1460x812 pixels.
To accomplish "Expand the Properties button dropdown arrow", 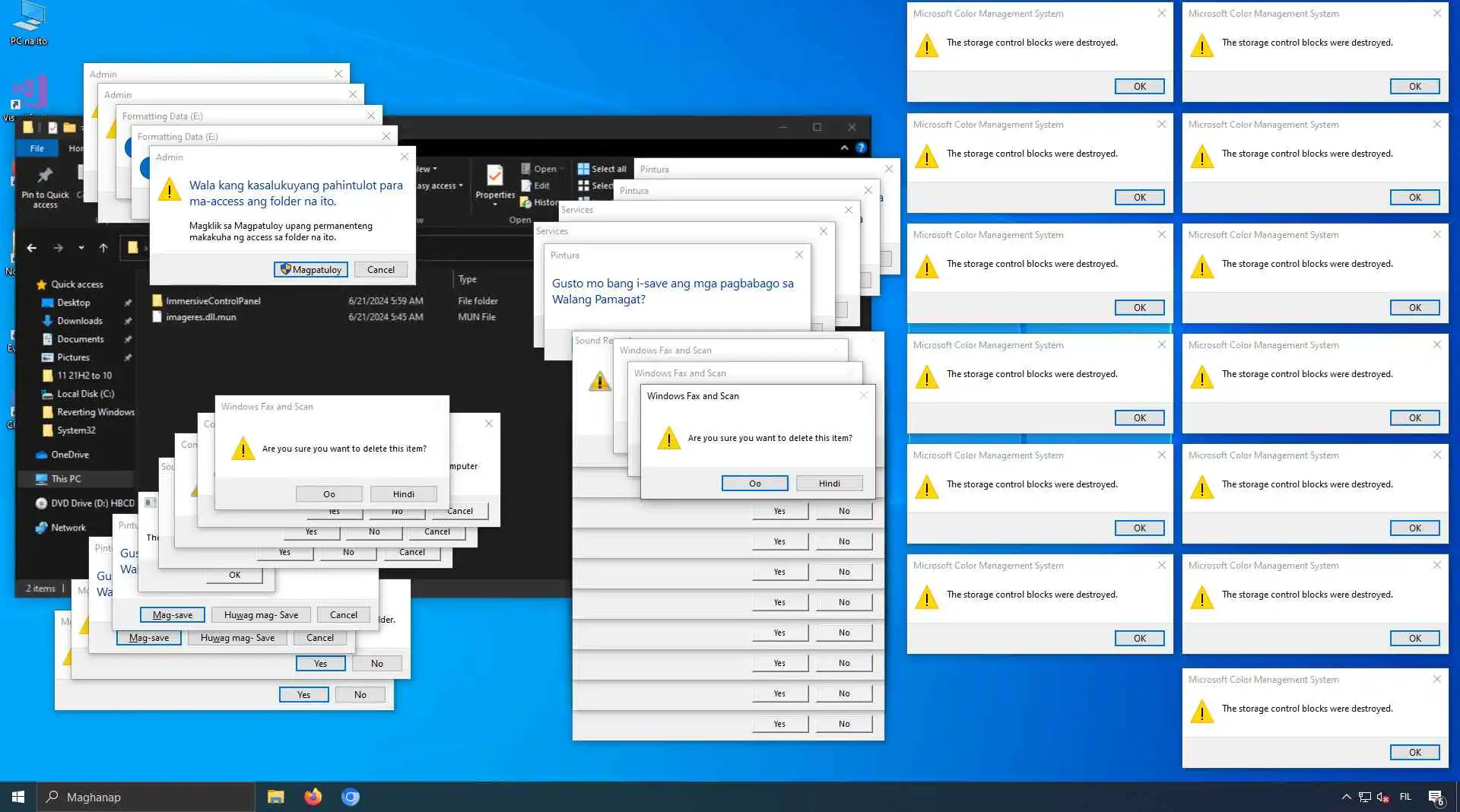I will click(x=495, y=205).
